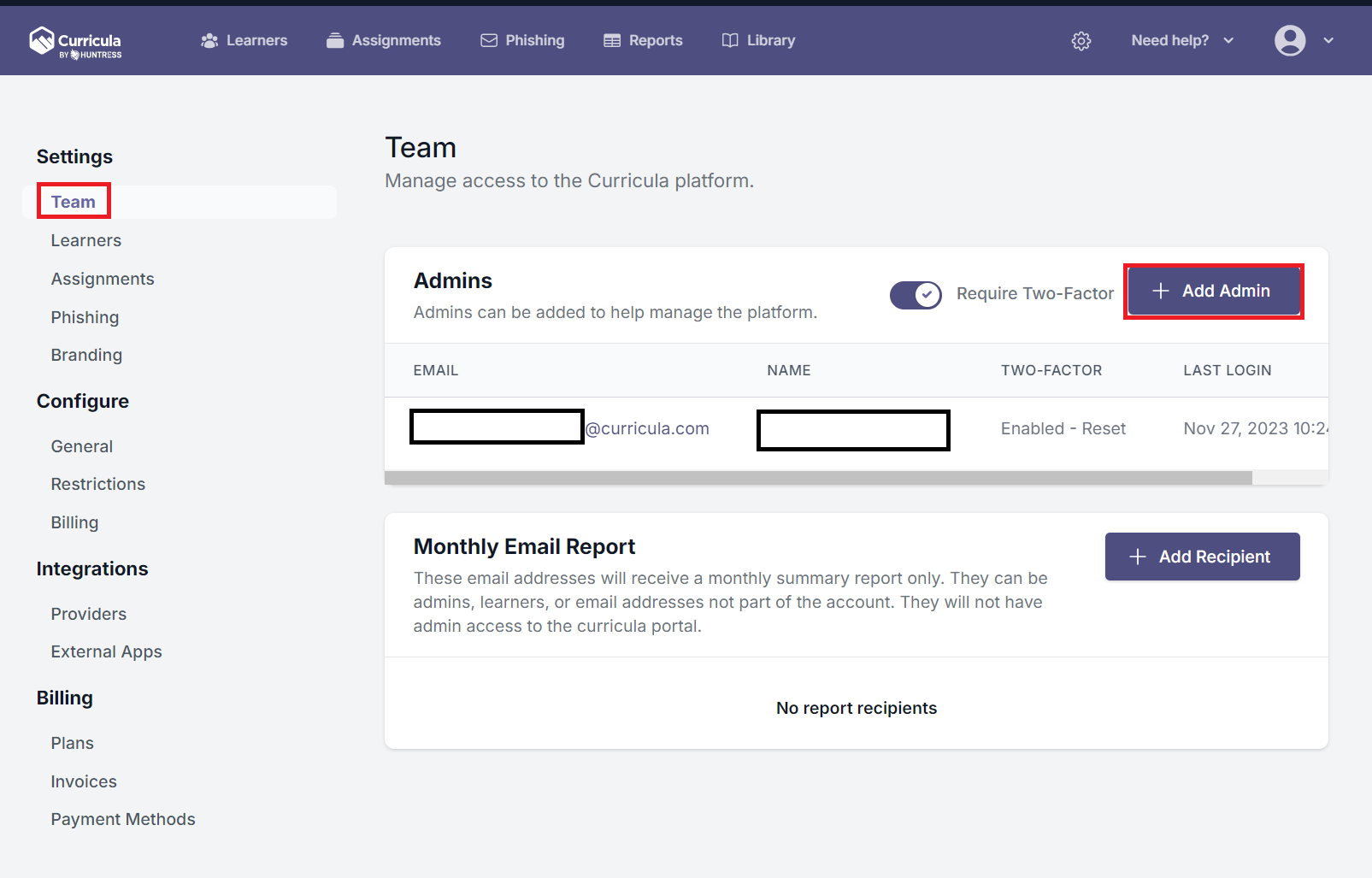Open the settings gear icon
Image resolution: width=1372 pixels, height=878 pixels.
1081,40
